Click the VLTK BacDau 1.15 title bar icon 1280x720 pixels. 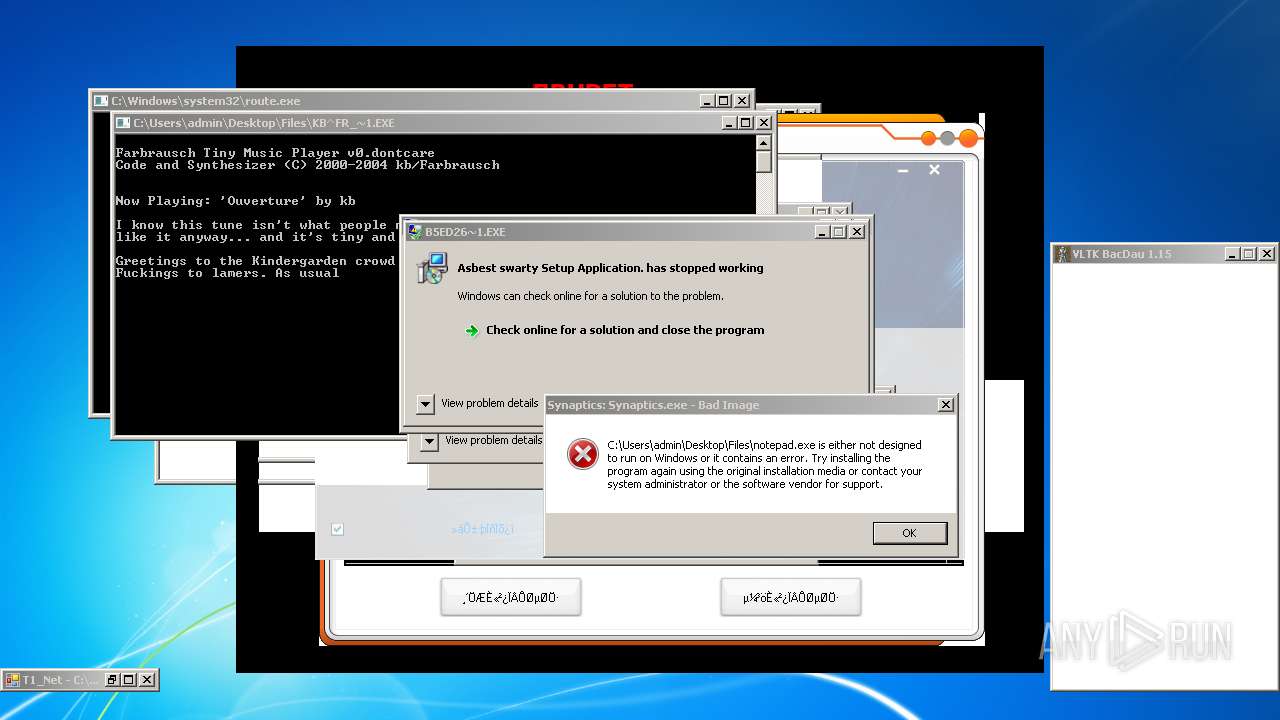1062,254
